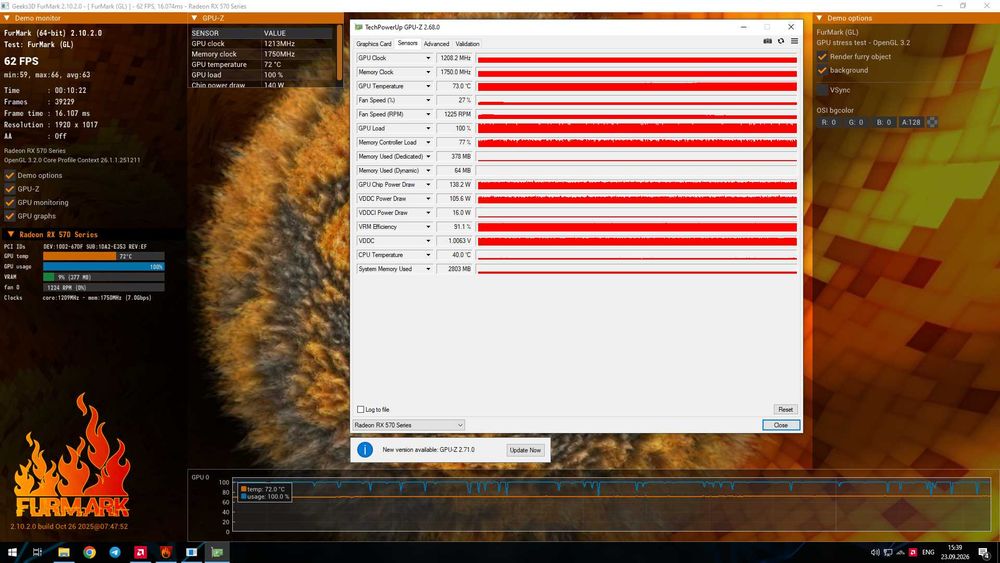Switch to FurMark via its taskbar flame icon
Screen dimensions: 1000x563
[x=166, y=552]
